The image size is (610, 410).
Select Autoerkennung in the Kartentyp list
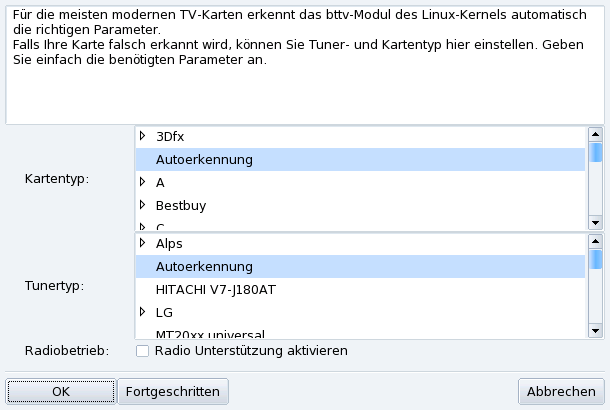[204, 160]
